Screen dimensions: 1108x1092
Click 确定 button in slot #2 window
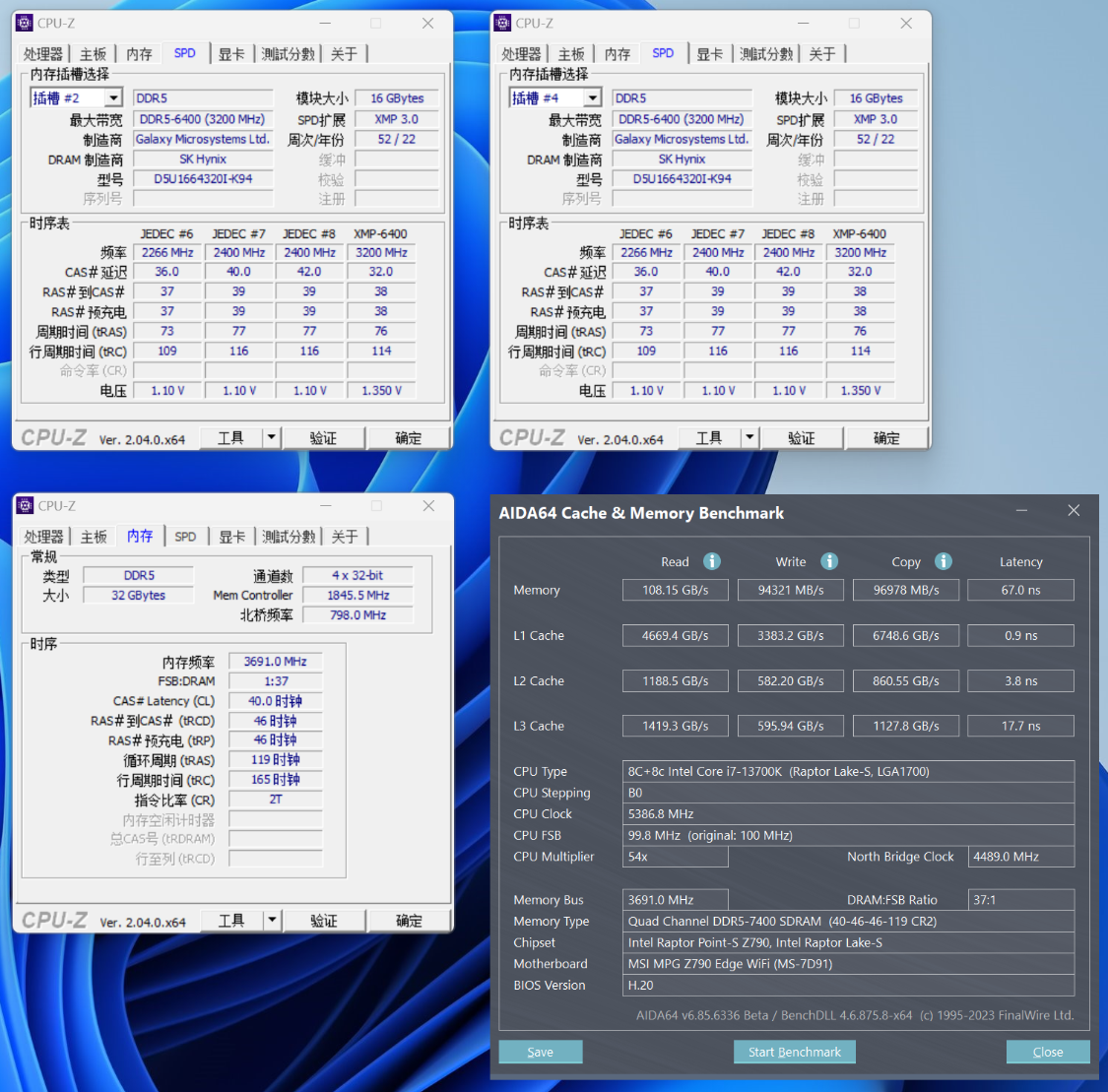click(x=409, y=438)
